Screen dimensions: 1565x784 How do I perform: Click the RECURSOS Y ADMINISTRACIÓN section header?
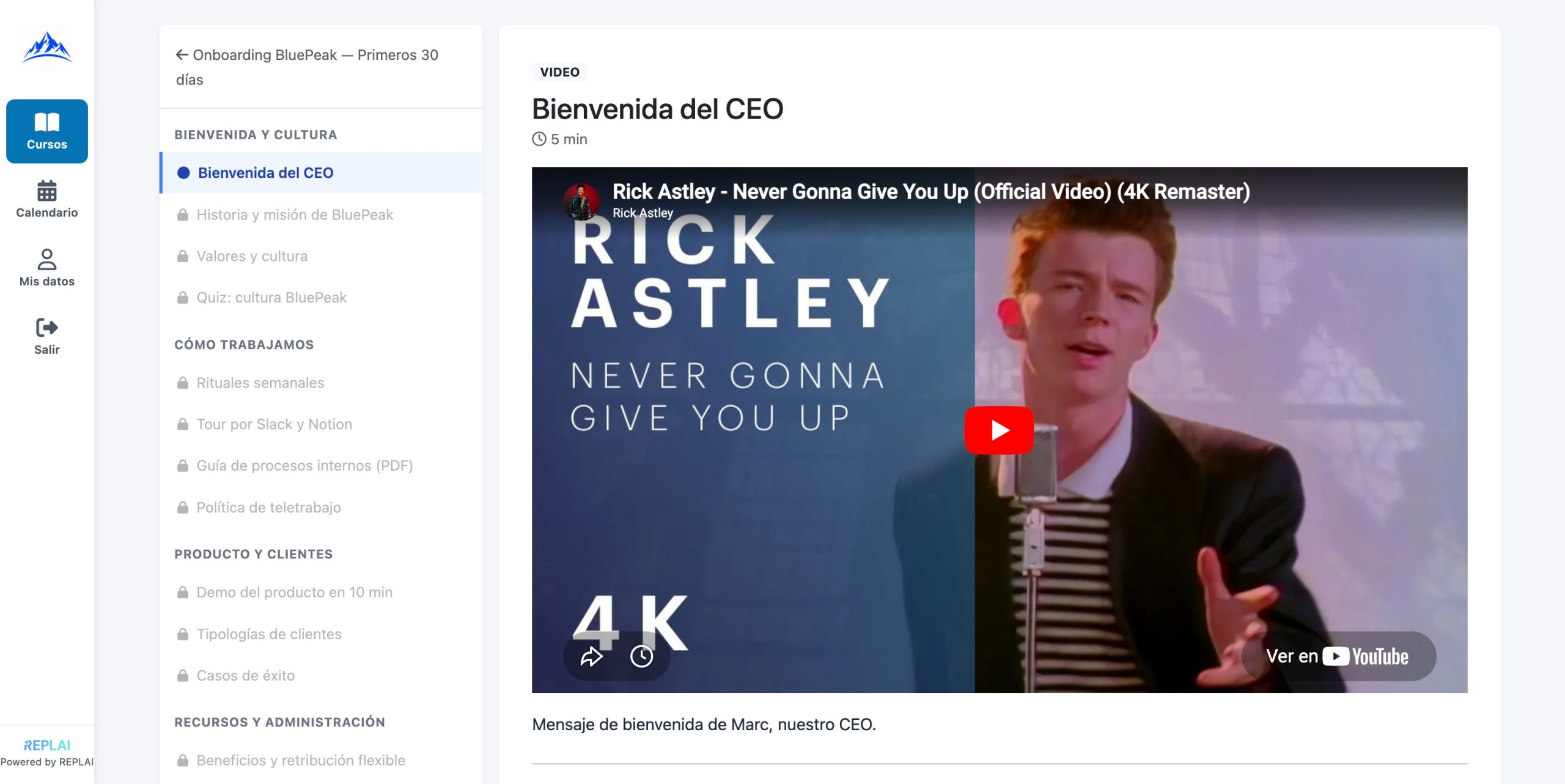(279, 722)
